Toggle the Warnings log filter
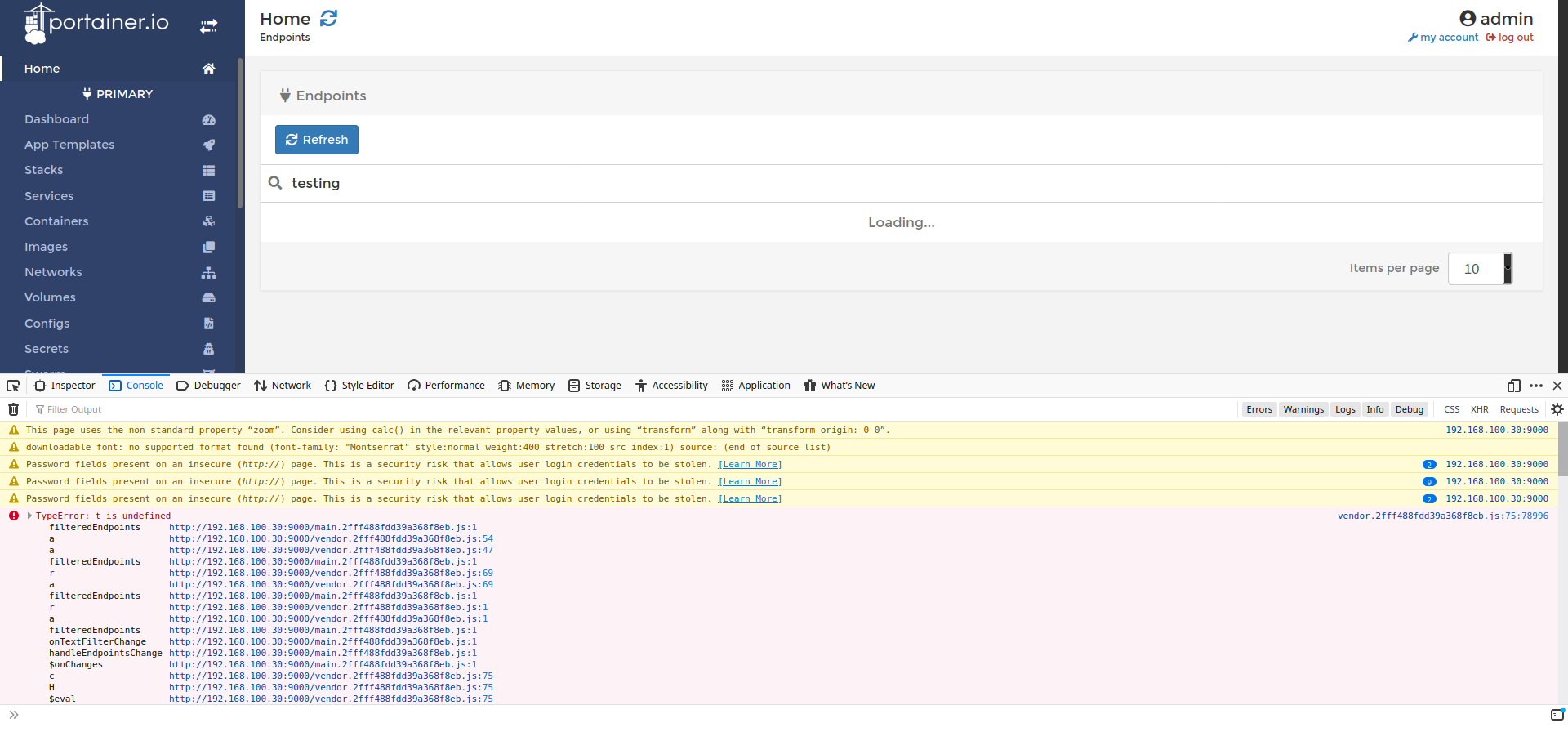The image size is (1568, 741). point(1303,408)
